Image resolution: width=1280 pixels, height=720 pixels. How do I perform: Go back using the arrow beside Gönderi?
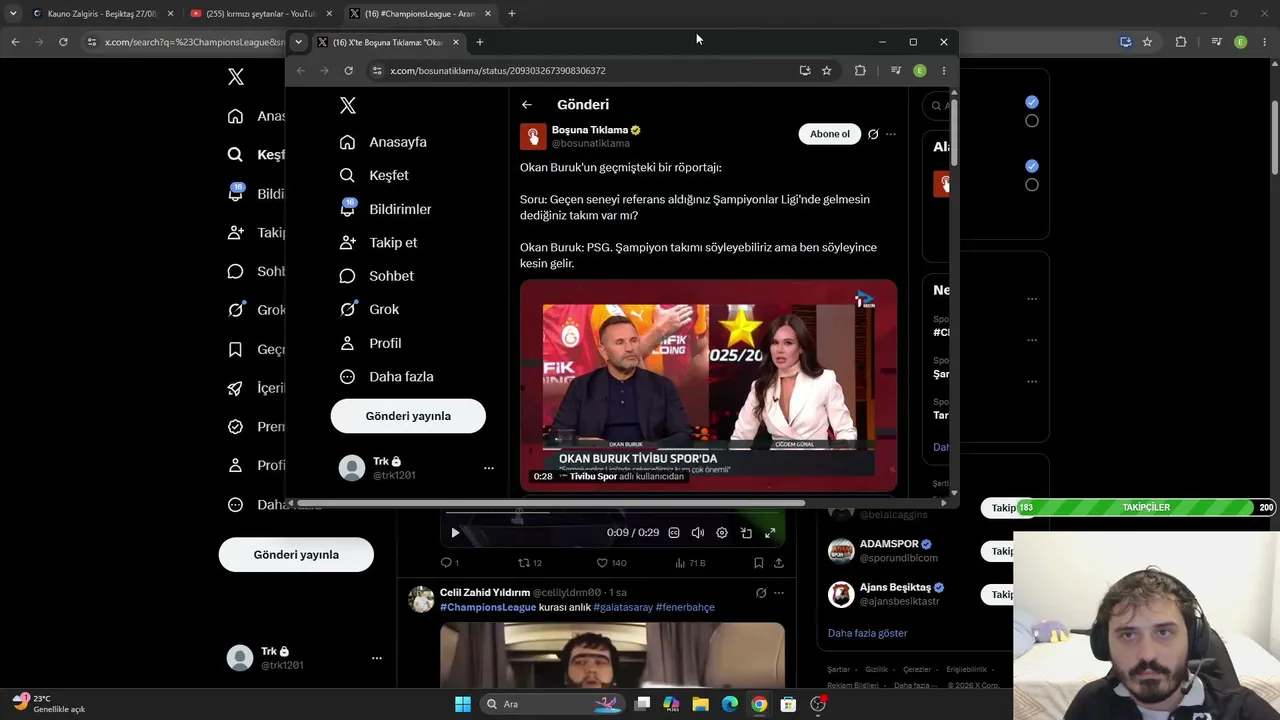527,104
